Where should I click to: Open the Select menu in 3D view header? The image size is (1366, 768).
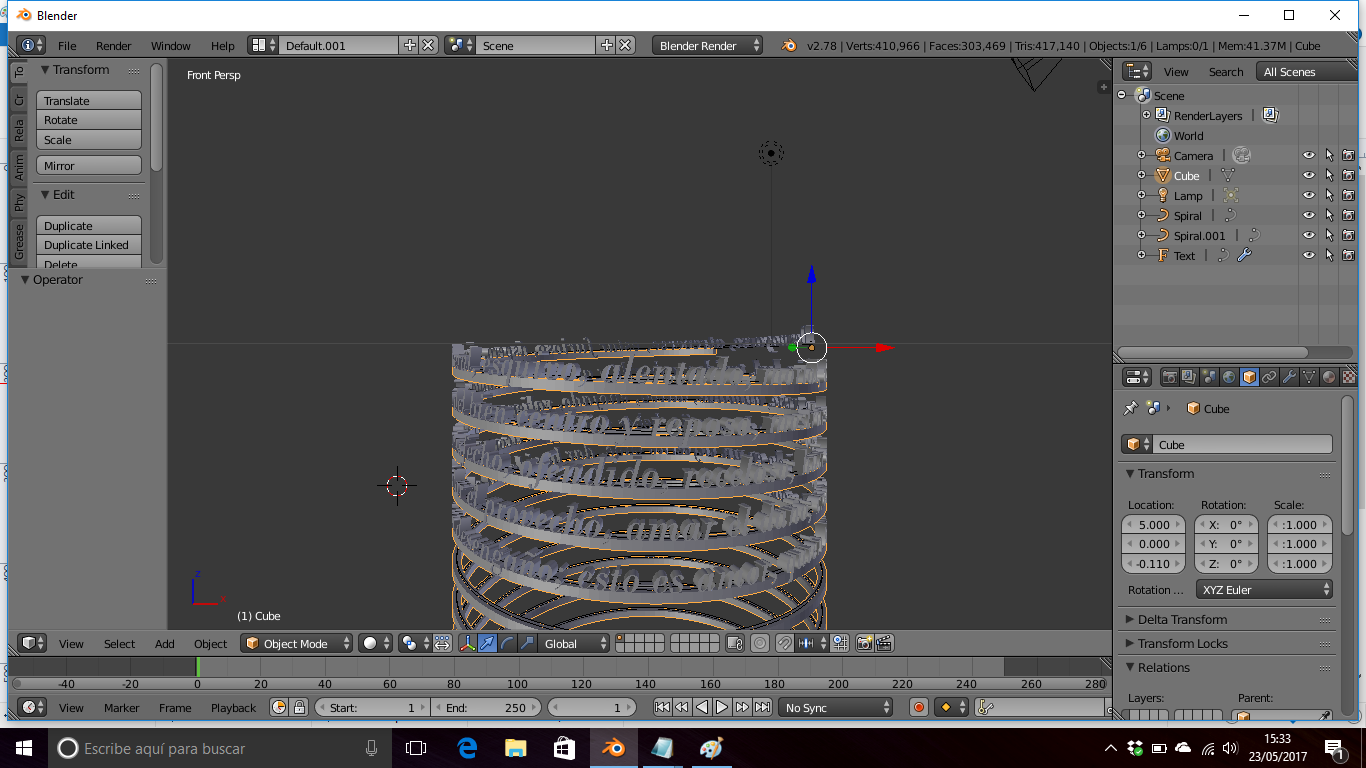tap(119, 643)
